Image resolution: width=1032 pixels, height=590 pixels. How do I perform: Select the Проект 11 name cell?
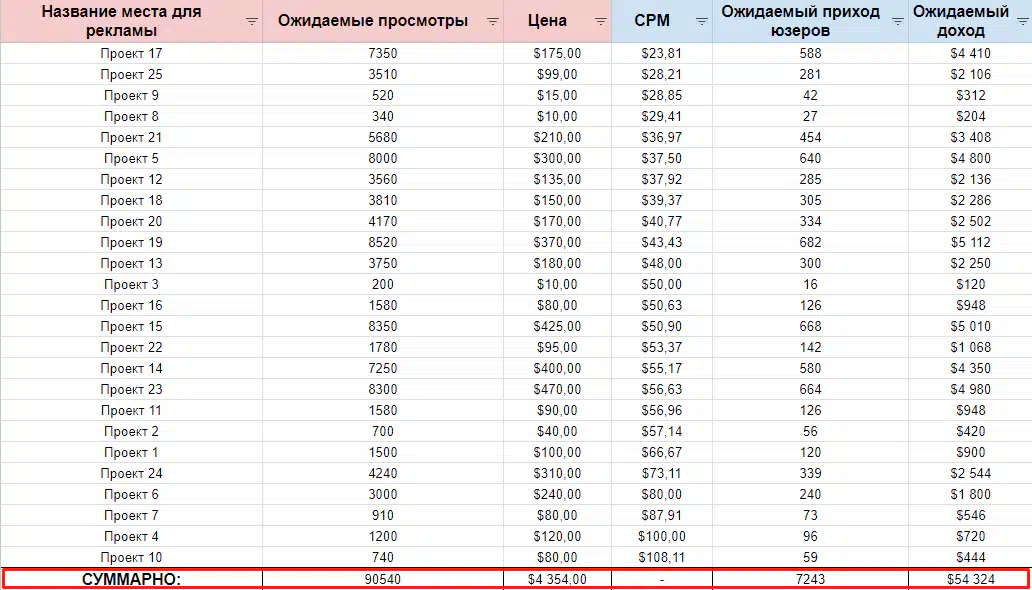[132, 410]
